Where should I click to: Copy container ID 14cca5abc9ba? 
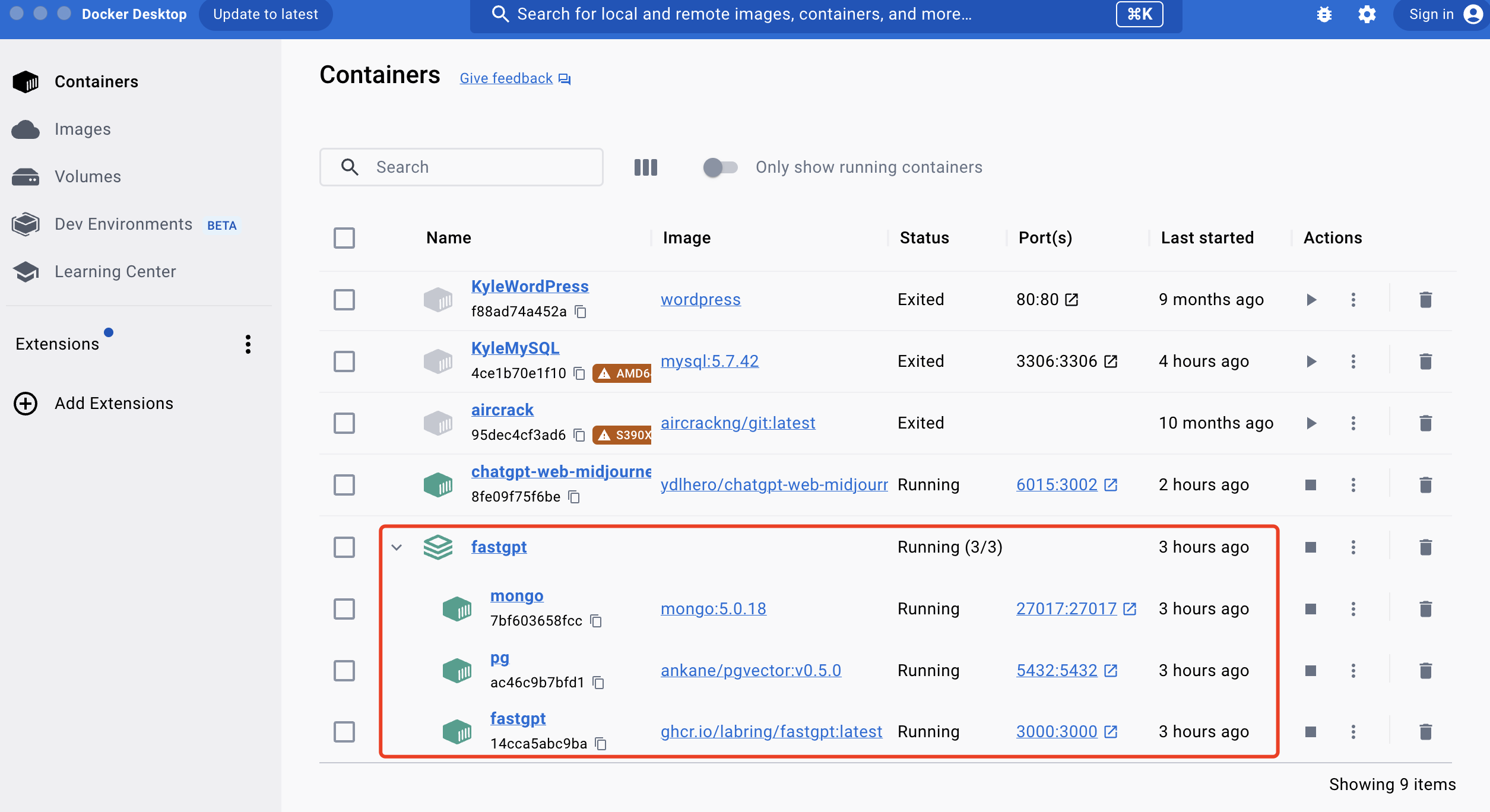coord(601,744)
